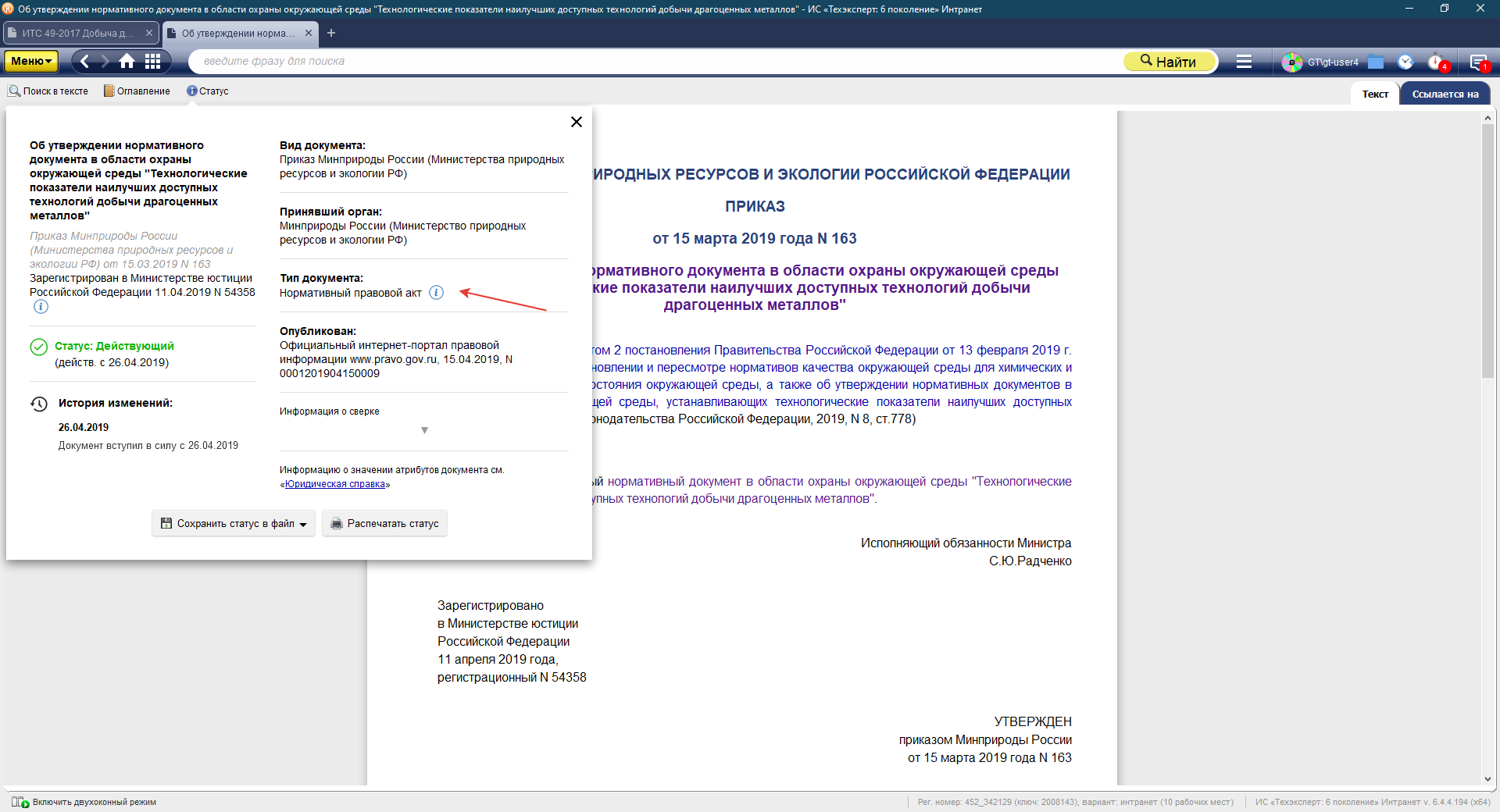The width and height of the screenshot is (1500, 812).
Task: Open the grid apps icon
Action: pyautogui.click(x=153, y=61)
